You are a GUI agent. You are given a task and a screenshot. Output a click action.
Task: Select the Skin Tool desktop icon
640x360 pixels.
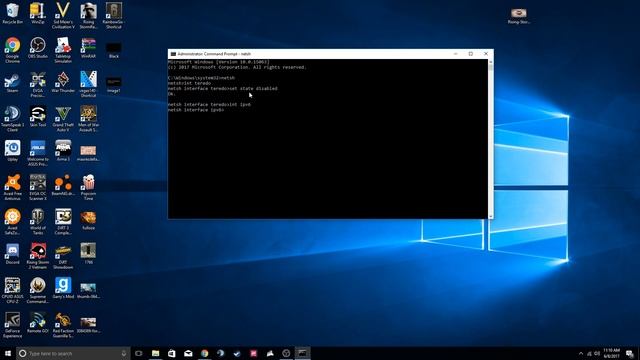pos(38,117)
